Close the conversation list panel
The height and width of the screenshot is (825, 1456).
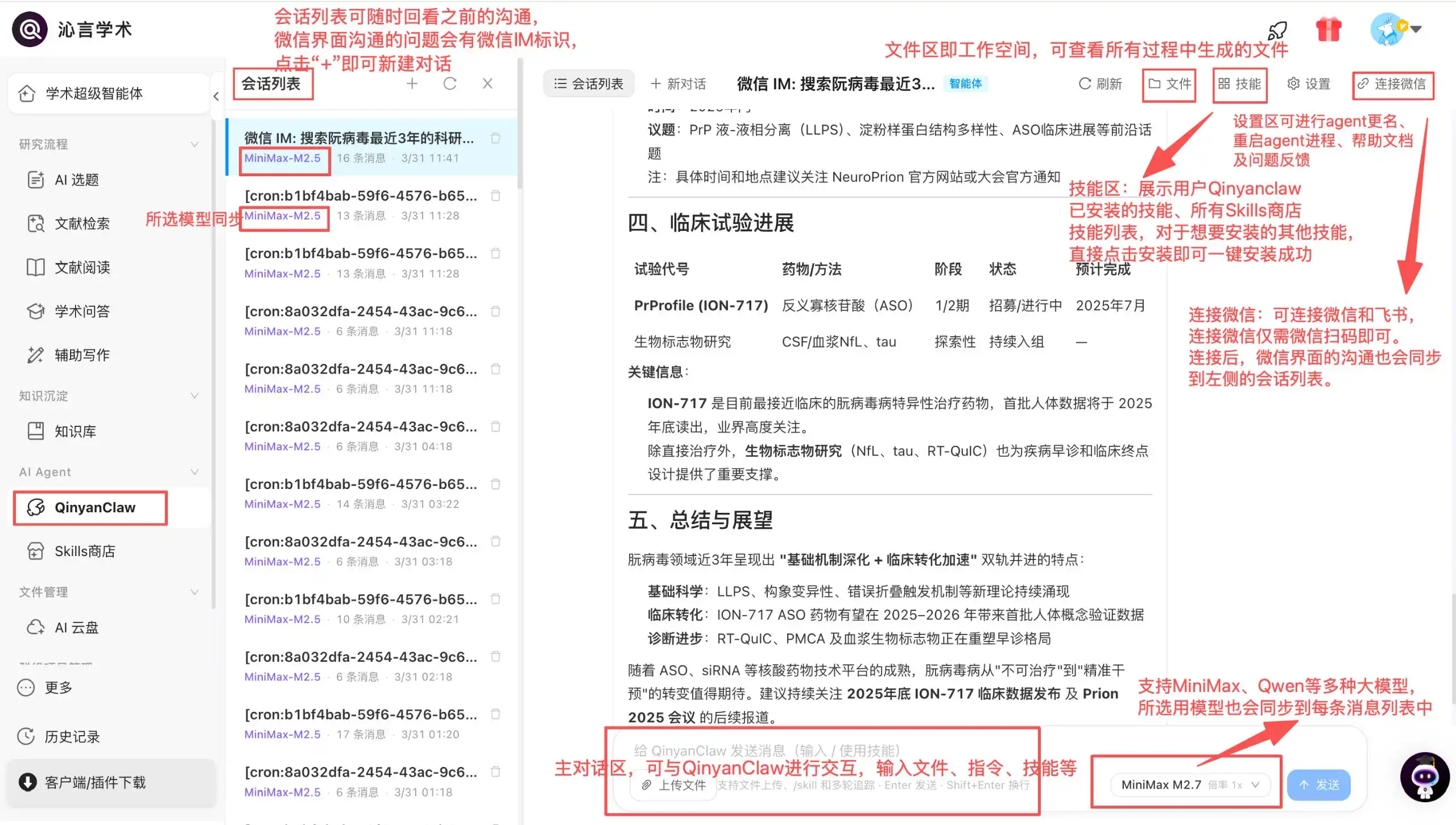click(x=487, y=84)
